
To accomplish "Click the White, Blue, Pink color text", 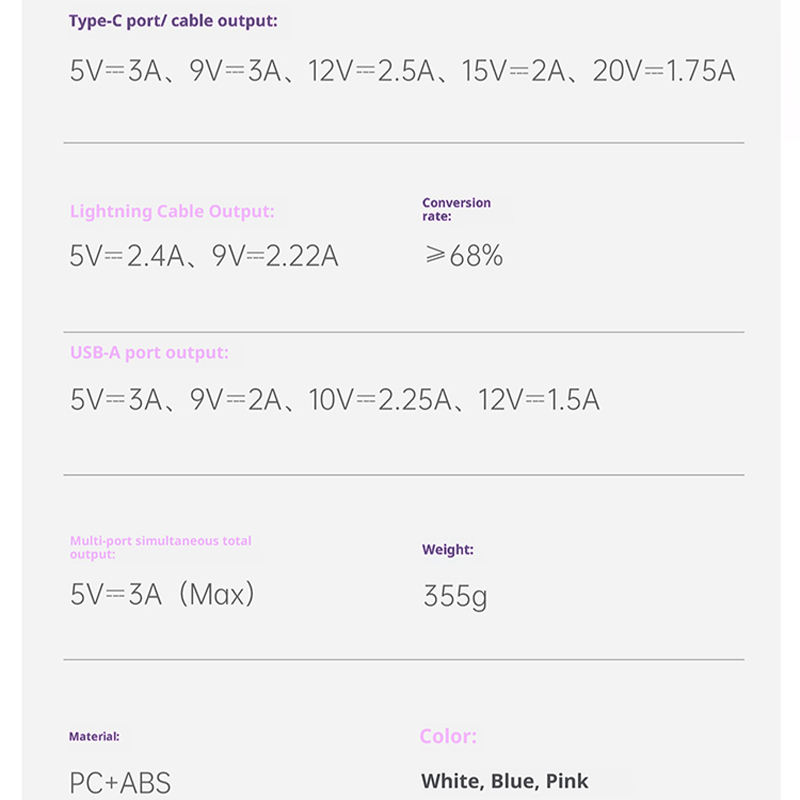I will pos(505,781).
